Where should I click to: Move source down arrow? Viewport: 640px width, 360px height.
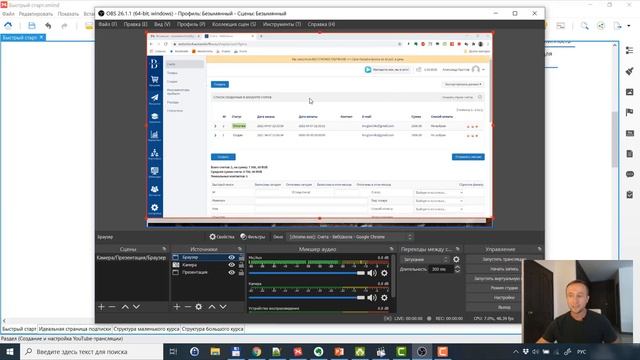tap(223, 307)
